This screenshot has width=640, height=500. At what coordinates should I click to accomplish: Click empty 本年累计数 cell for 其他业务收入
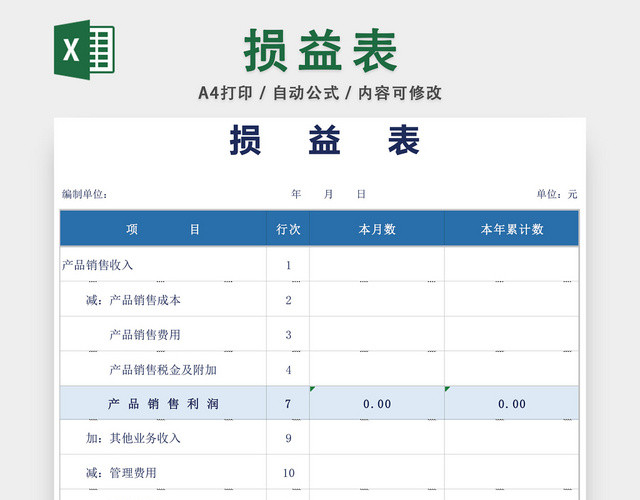coord(512,437)
